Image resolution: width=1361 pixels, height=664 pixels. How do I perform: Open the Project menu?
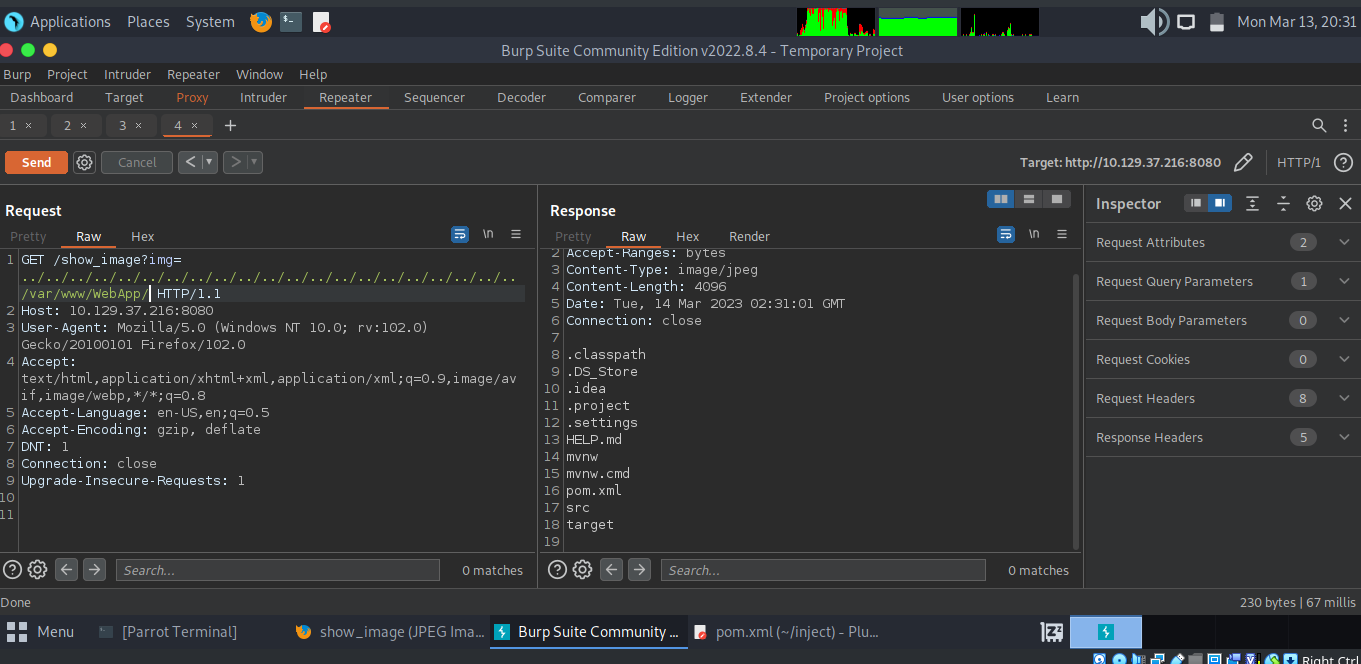67,74
